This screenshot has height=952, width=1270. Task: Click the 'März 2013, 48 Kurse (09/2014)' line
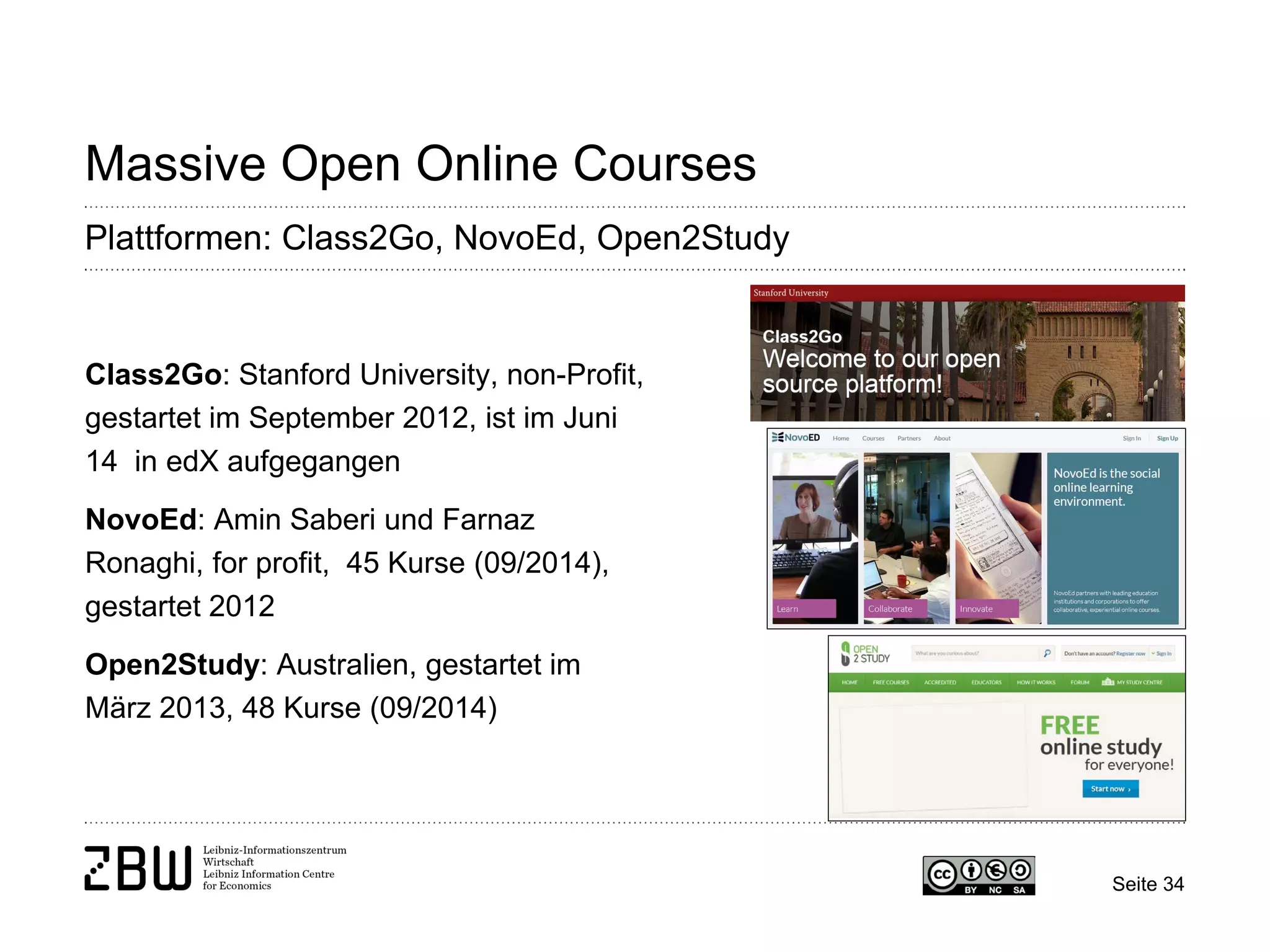coord(291,708)
